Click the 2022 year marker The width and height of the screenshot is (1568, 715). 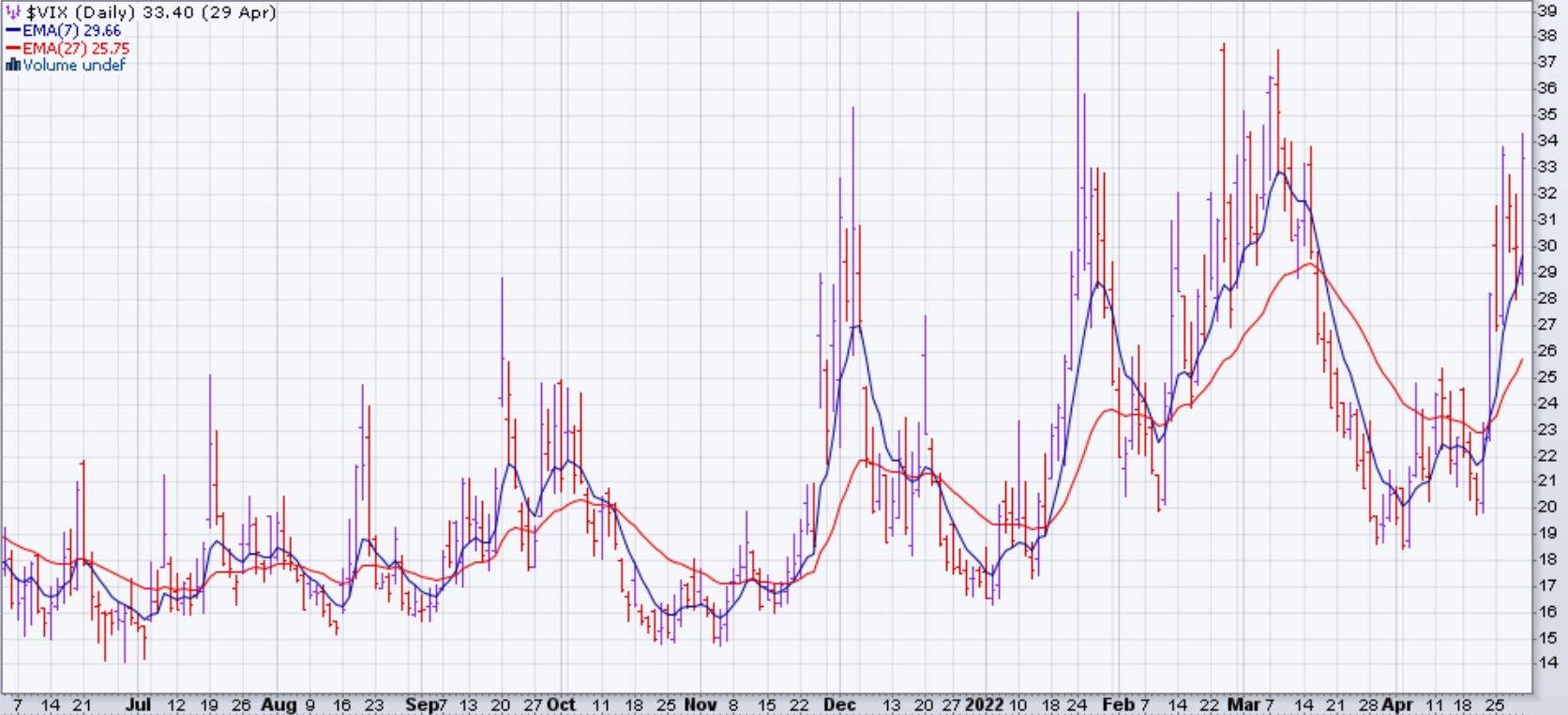(985, 705)
